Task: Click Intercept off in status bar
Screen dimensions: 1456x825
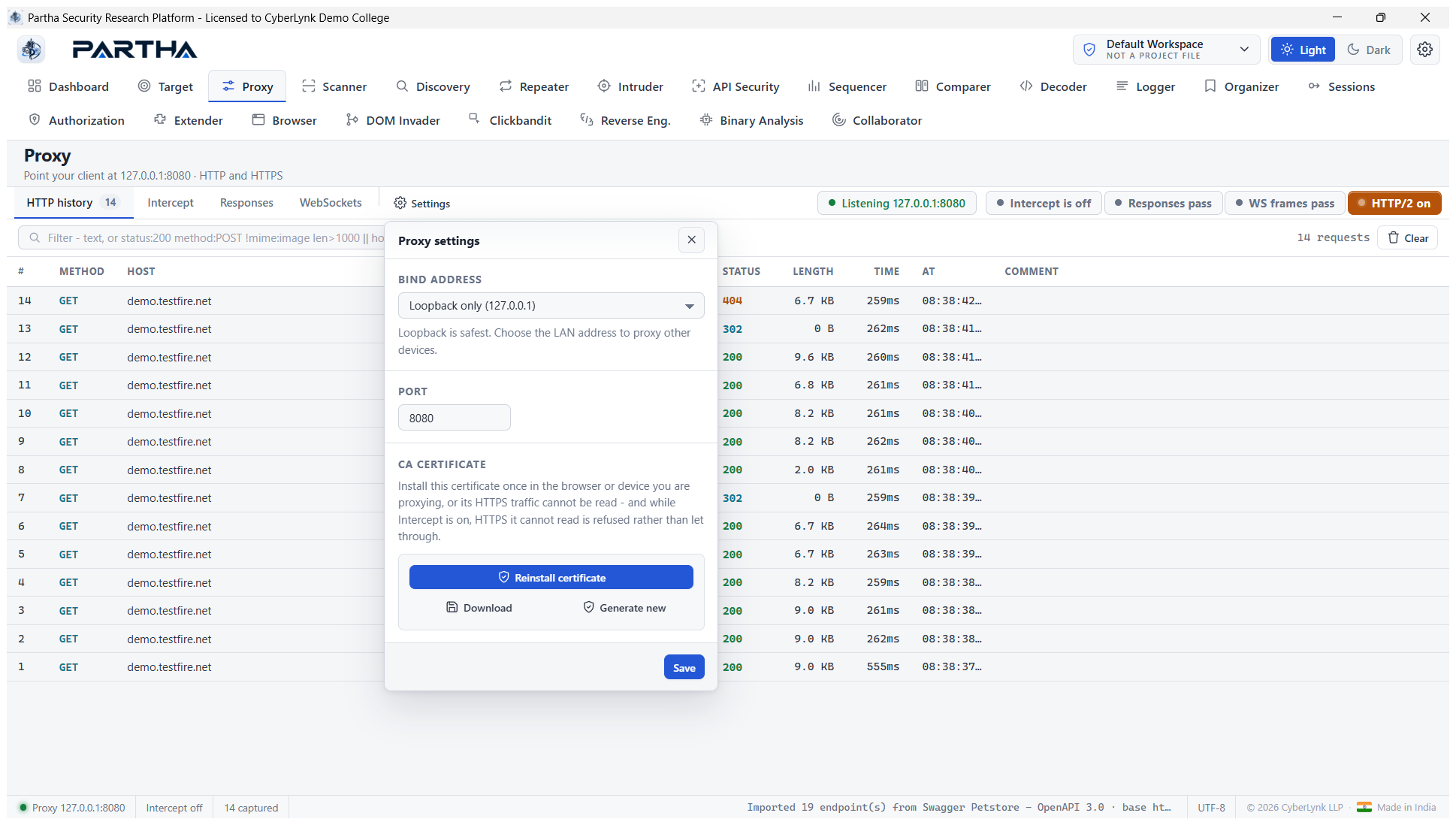Action: tap(174, 808)
